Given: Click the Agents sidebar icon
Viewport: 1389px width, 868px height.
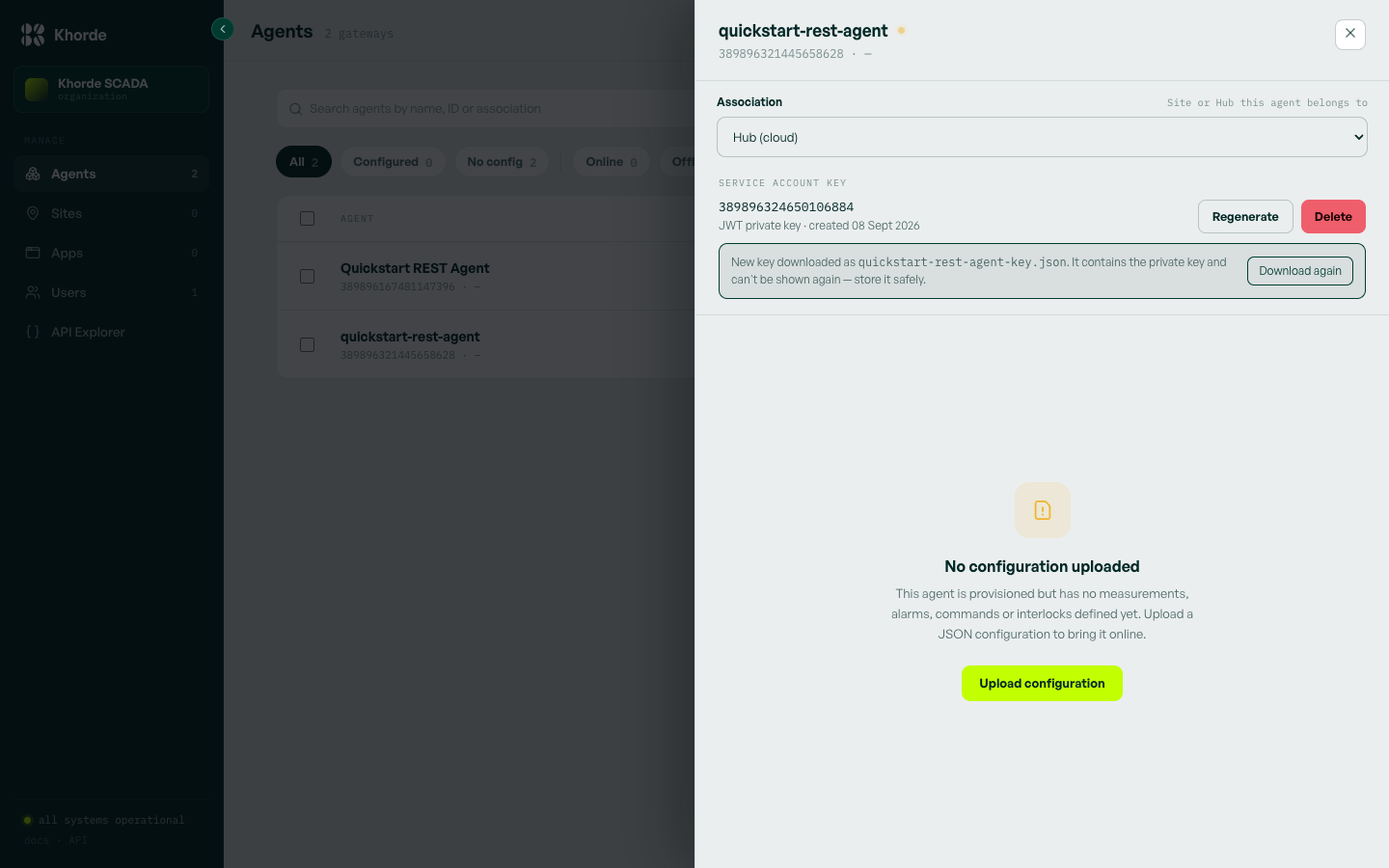Looking at the screenshot, I should tap(33, 174).
